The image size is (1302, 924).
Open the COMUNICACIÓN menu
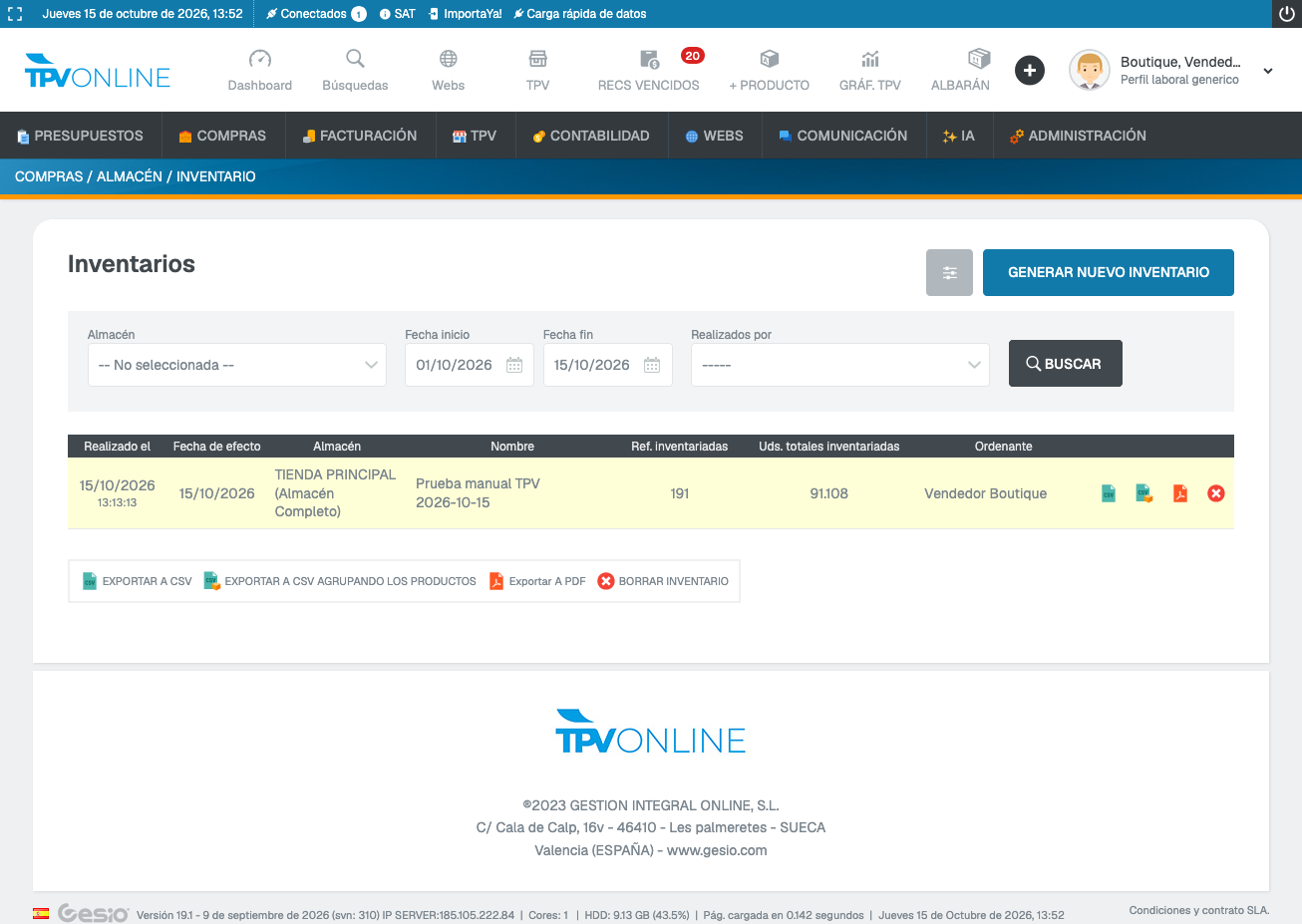click(843, 136)
